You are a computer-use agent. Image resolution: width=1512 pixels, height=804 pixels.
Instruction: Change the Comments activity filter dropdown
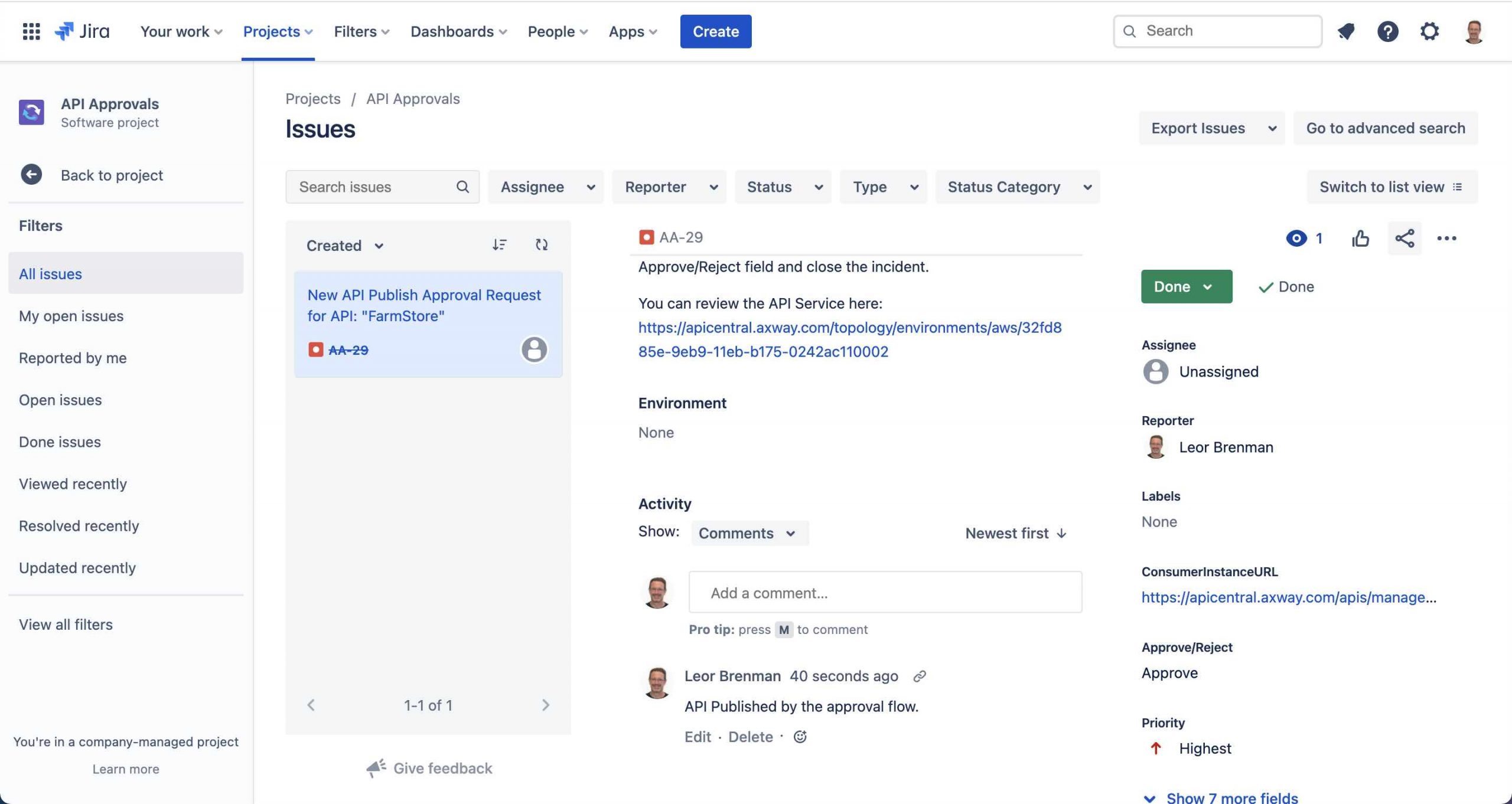[750, 533]
